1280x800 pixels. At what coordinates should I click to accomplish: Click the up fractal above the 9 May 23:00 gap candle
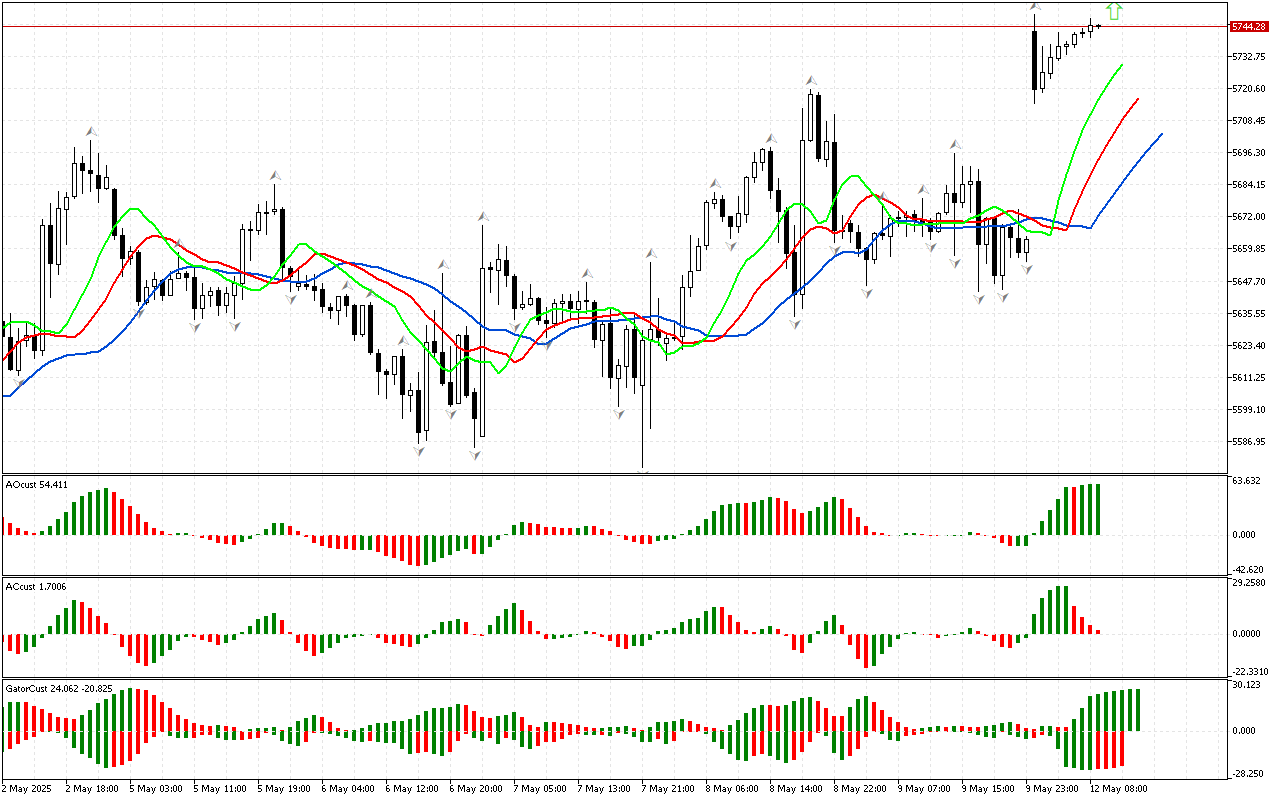pyautogui.click(x=1035, y=7)
